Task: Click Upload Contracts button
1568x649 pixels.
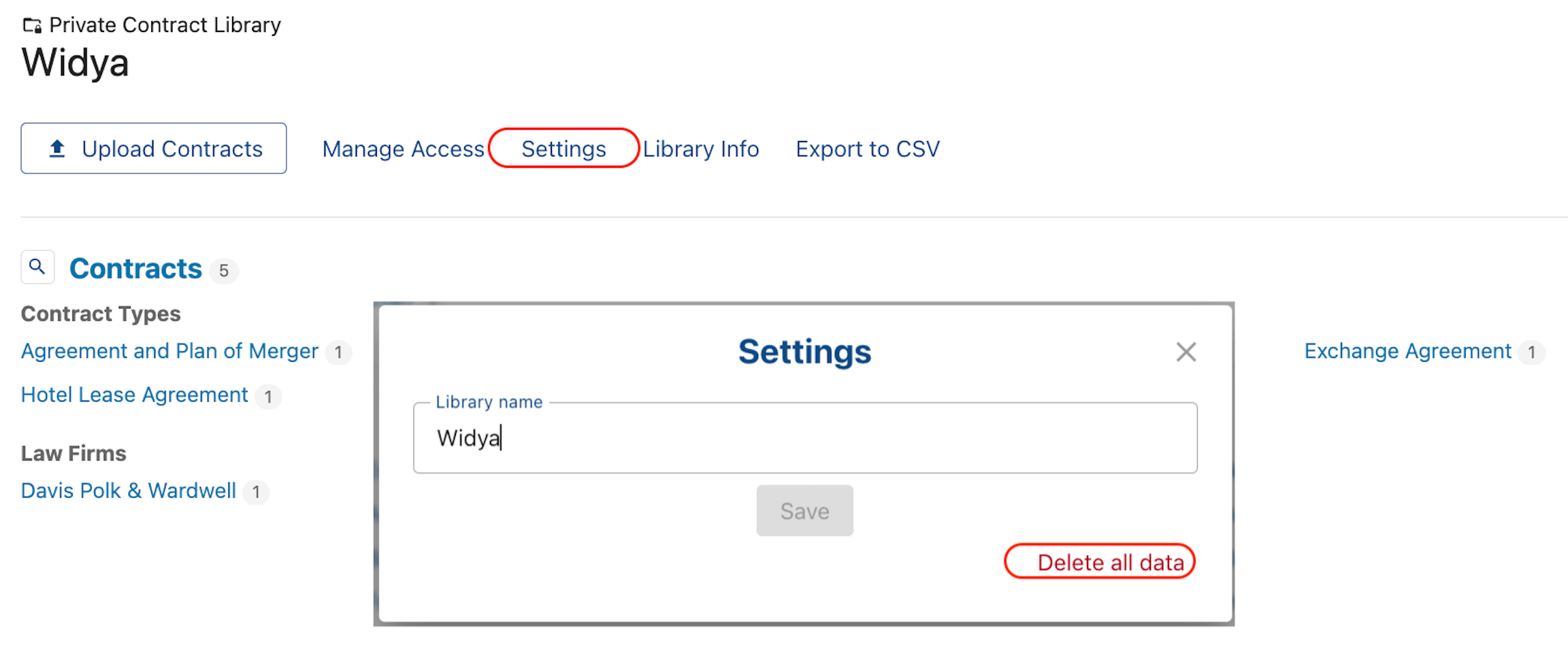Action: 154,149
